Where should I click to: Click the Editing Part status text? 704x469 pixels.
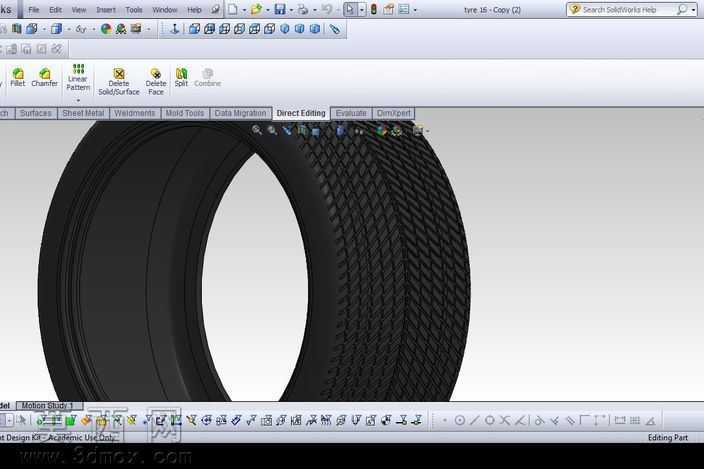(668, 438)
